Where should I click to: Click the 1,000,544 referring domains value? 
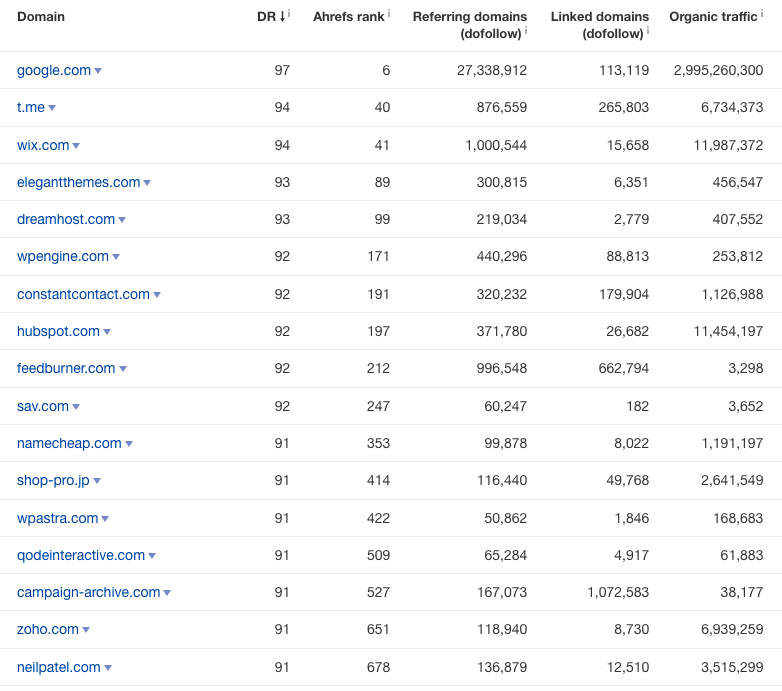coord(496,145)
